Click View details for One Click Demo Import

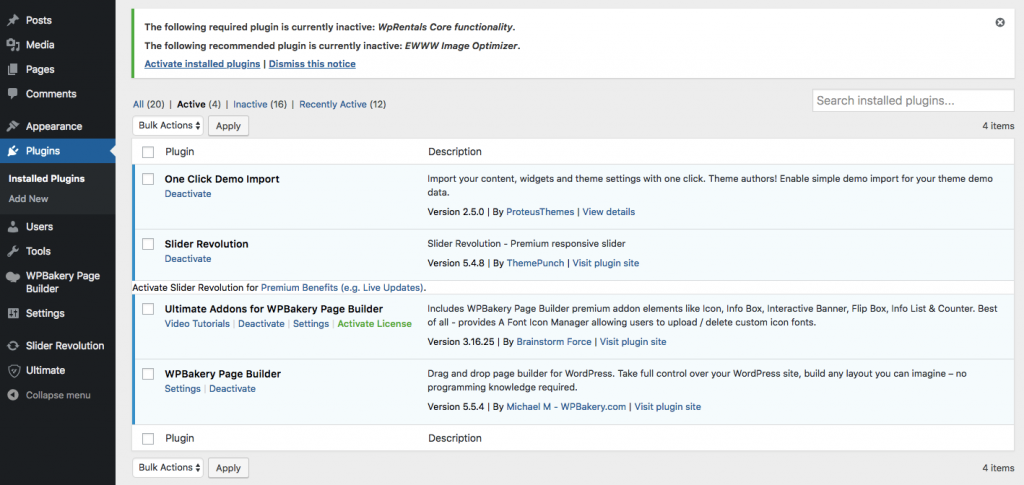point(609,212)
